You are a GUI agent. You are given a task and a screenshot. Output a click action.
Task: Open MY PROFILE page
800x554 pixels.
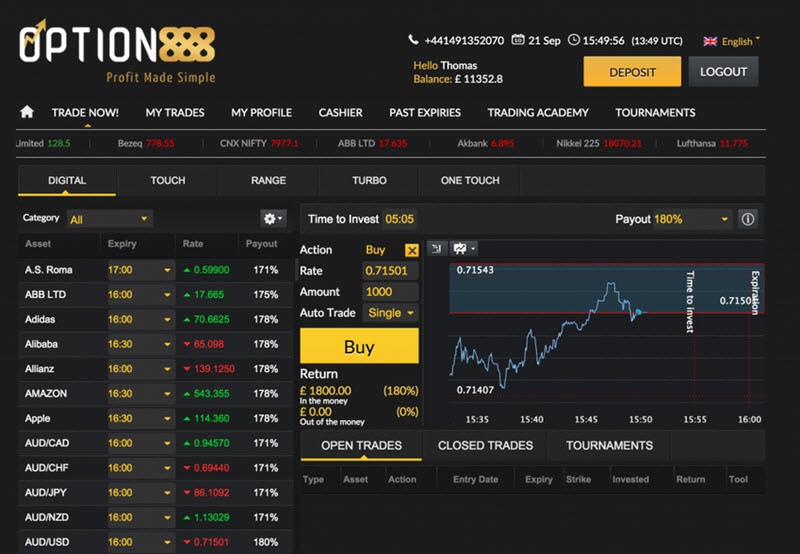[261, 113]
